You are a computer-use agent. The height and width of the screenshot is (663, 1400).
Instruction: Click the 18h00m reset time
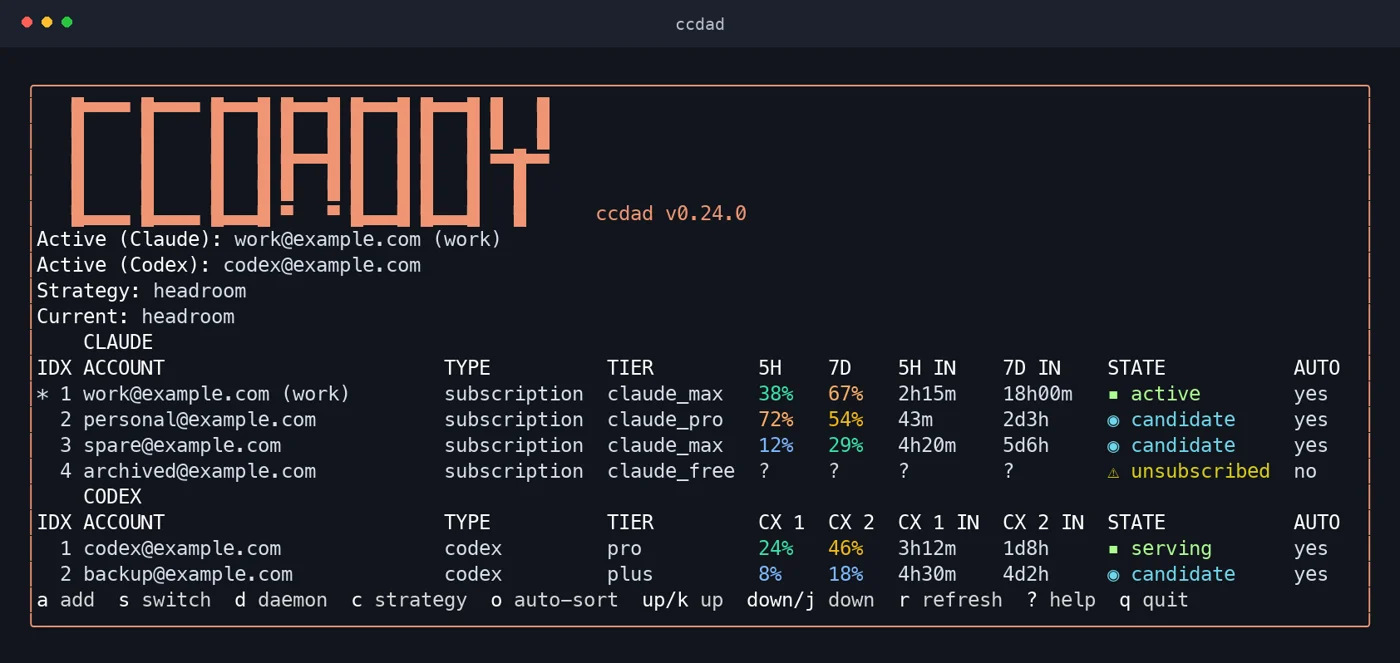click(1038, 394)
